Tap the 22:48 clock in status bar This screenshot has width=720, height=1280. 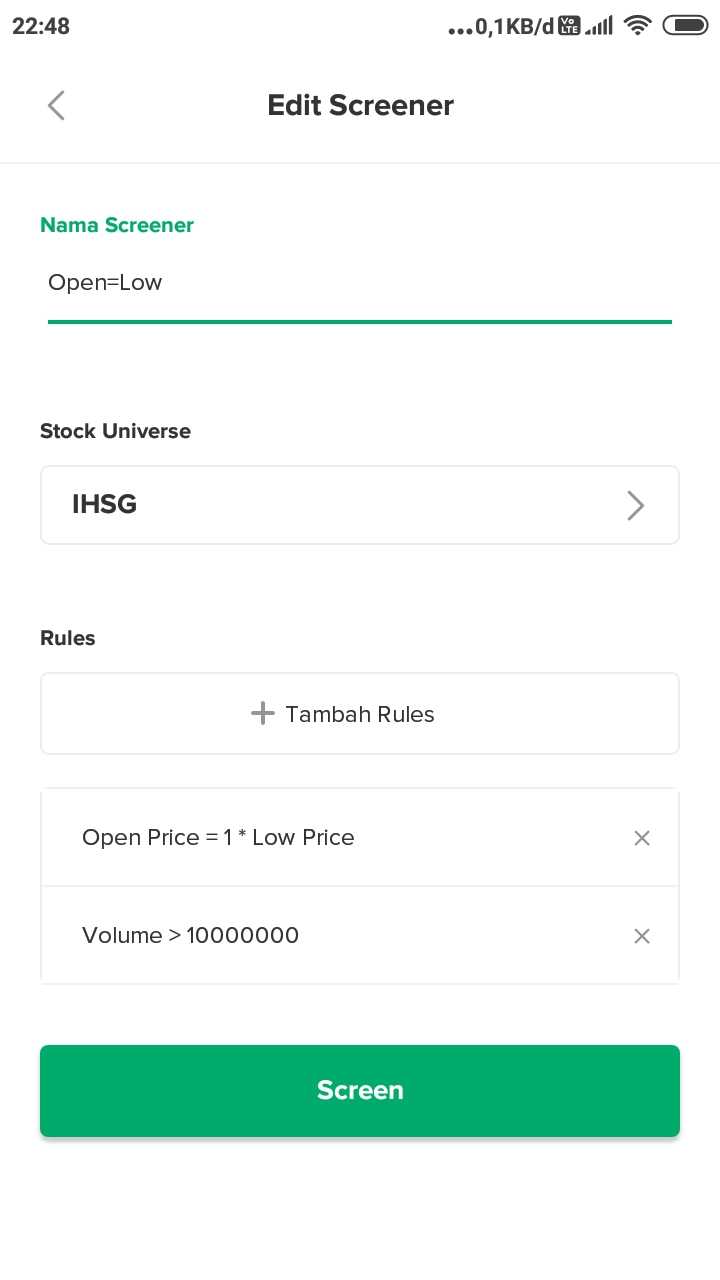tap(41, 27)
